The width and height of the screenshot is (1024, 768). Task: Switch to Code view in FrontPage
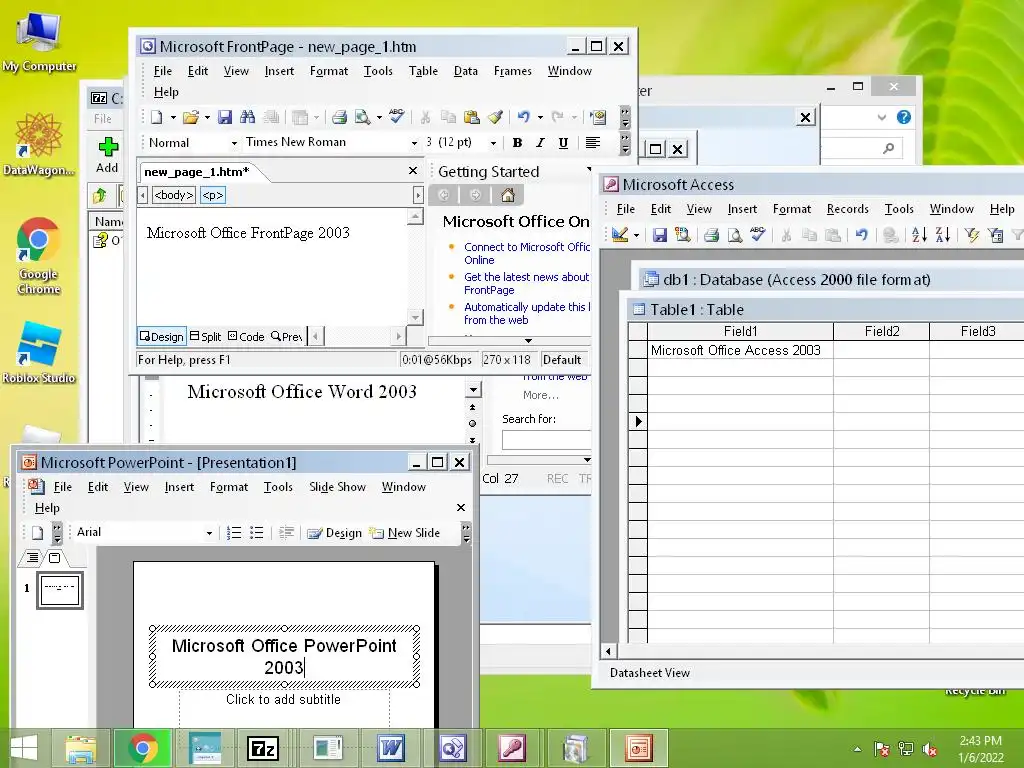point(246,336)
